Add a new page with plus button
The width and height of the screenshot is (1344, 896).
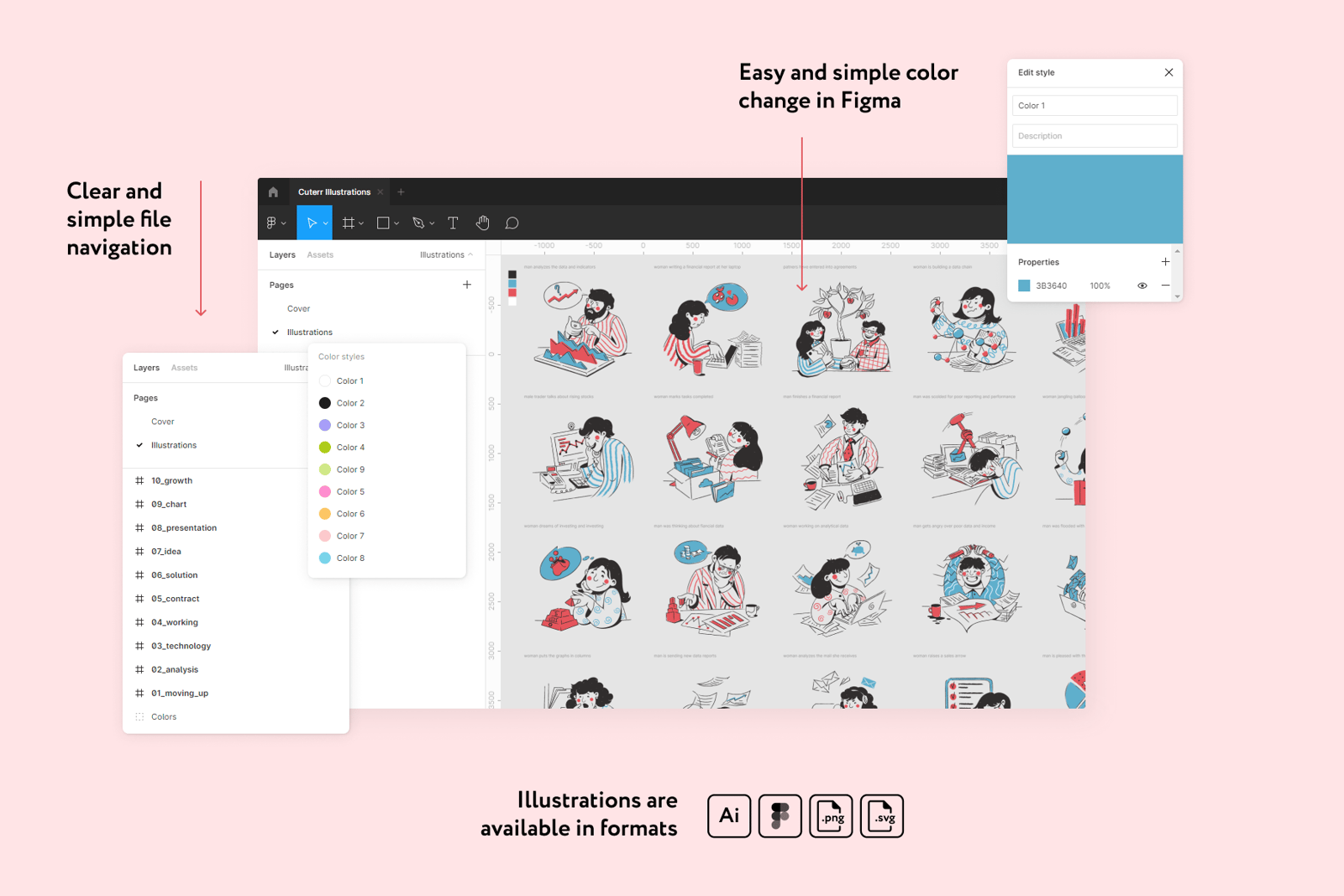tap(467, 285)
